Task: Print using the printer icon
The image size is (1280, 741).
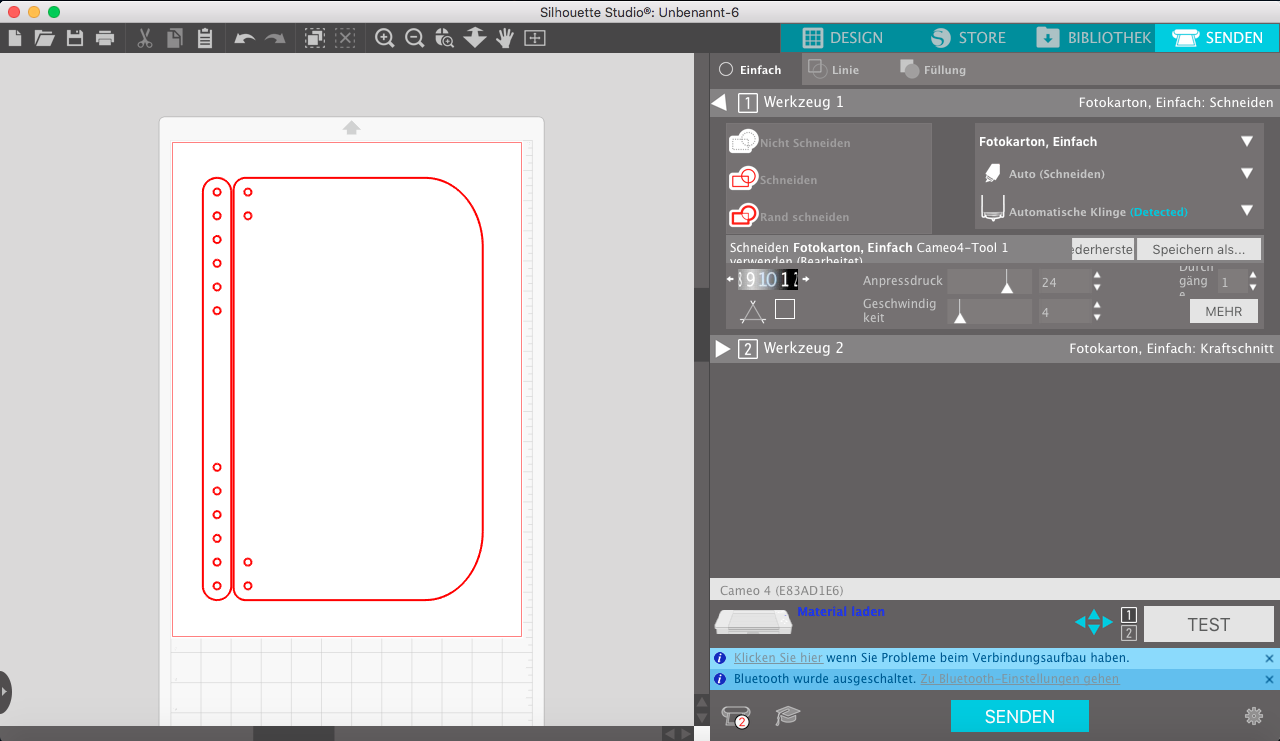Action: click(104, 39)
